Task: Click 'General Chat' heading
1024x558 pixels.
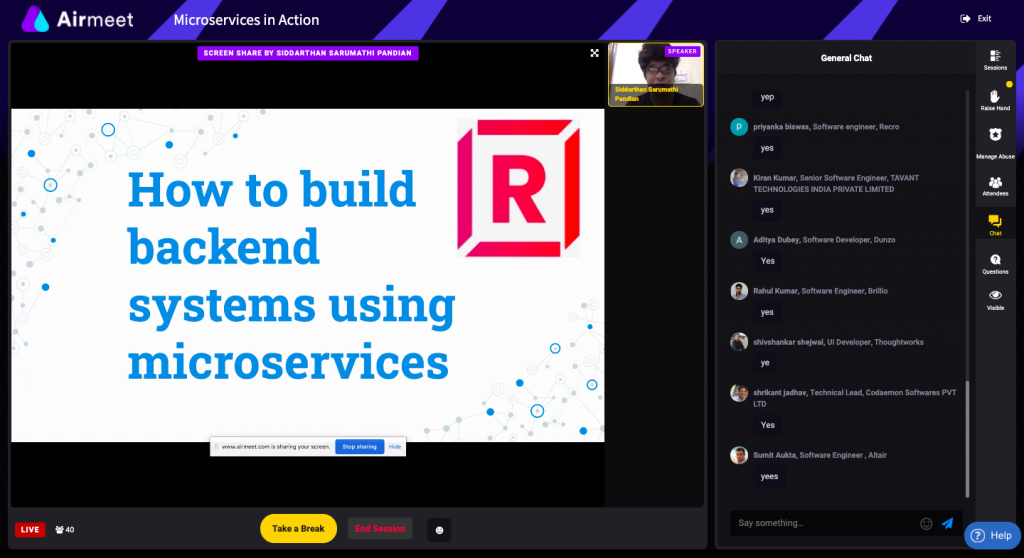Action: (846, 58)
